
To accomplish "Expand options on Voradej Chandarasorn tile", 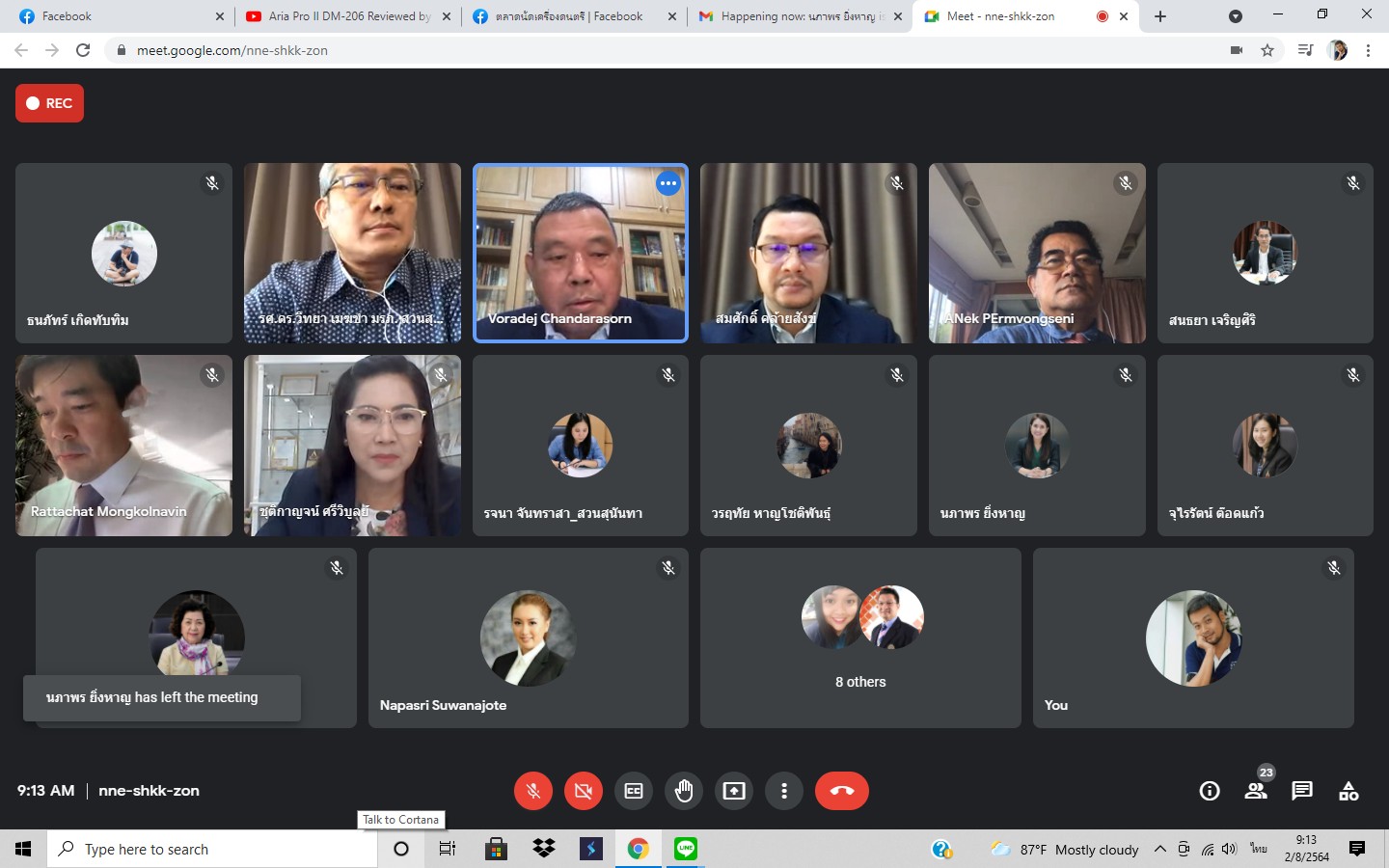I will pos(668,183).
